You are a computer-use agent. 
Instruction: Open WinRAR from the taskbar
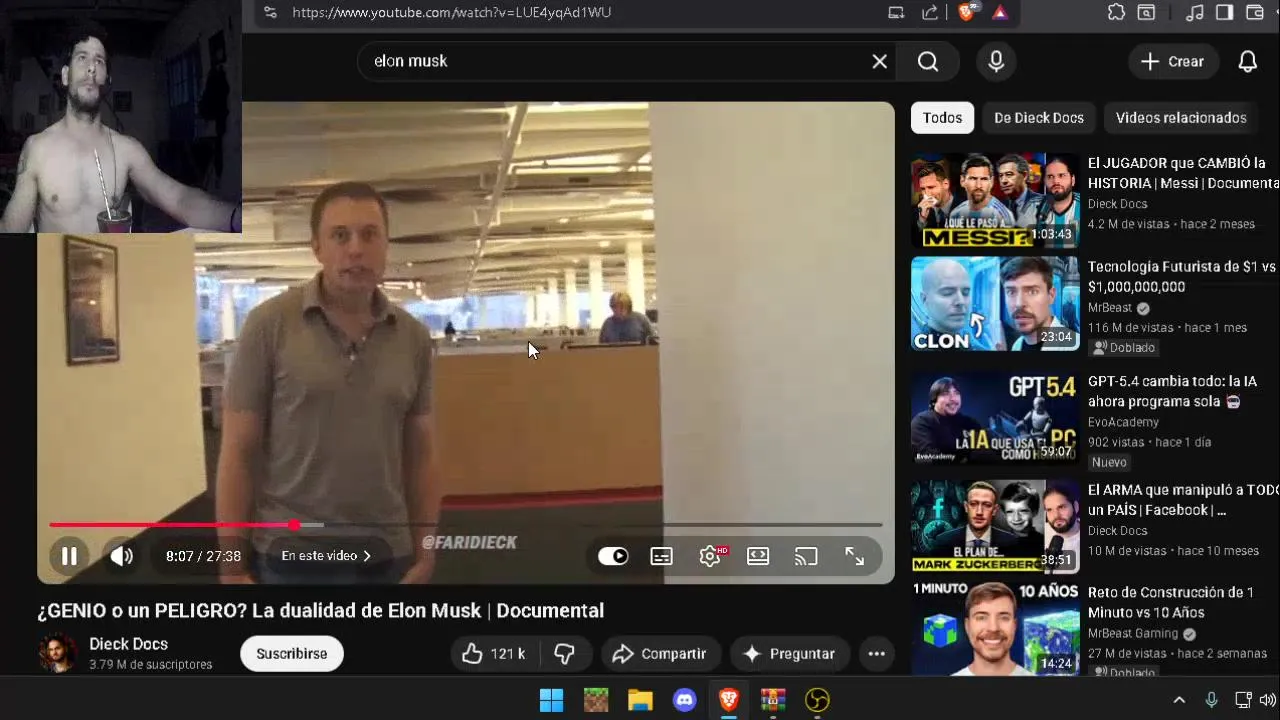tap(773, 700)
